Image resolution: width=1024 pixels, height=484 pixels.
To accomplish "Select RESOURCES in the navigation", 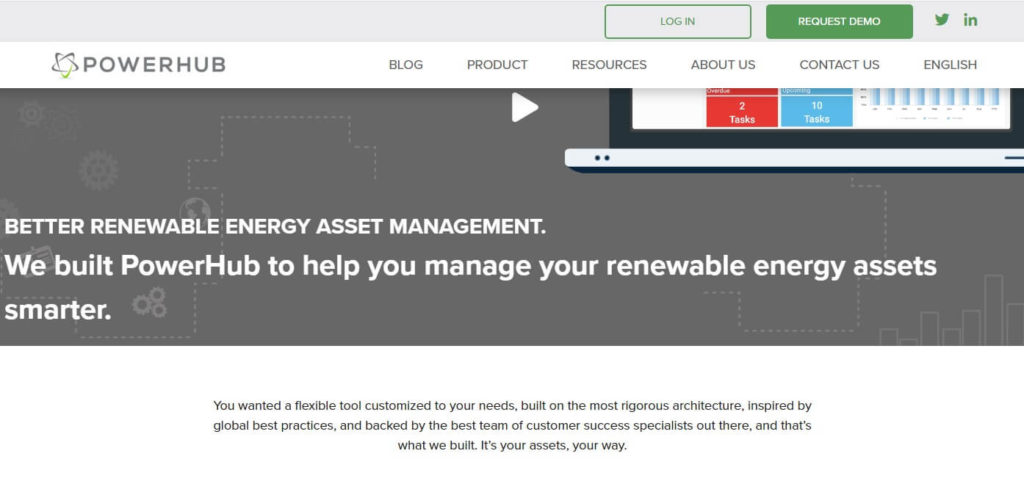I will (x=609, y=65).
